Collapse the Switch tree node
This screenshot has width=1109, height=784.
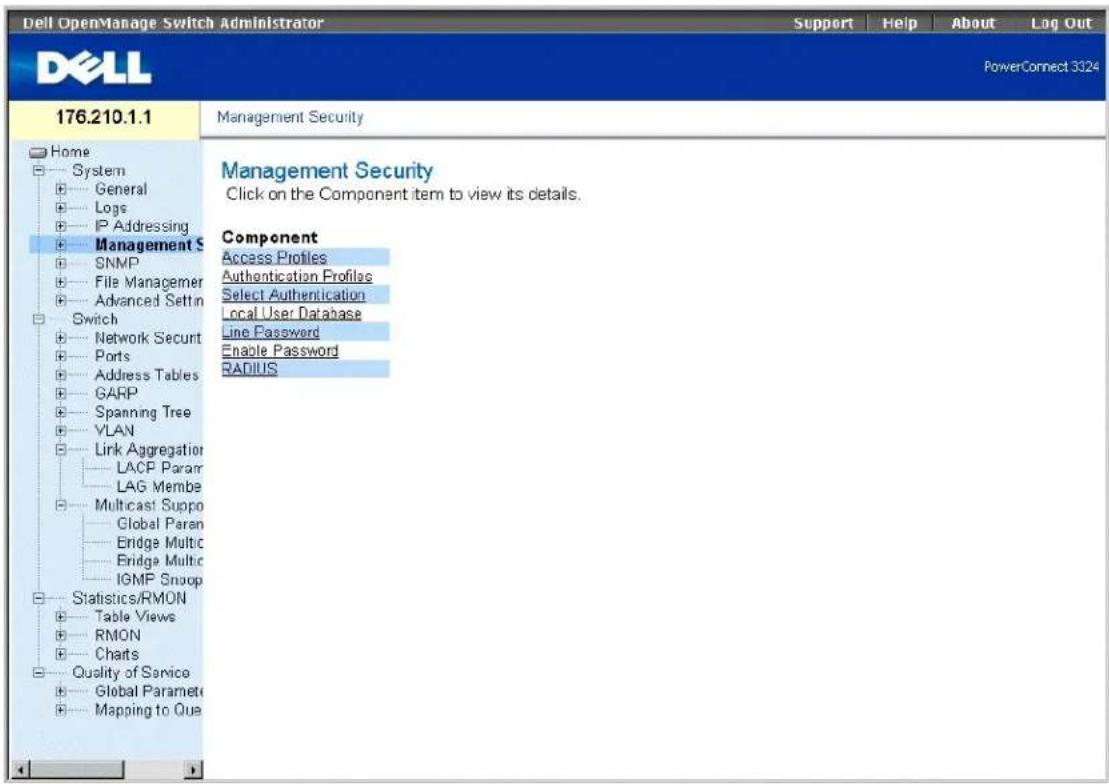pyautogui.click(x=39, y=319)
